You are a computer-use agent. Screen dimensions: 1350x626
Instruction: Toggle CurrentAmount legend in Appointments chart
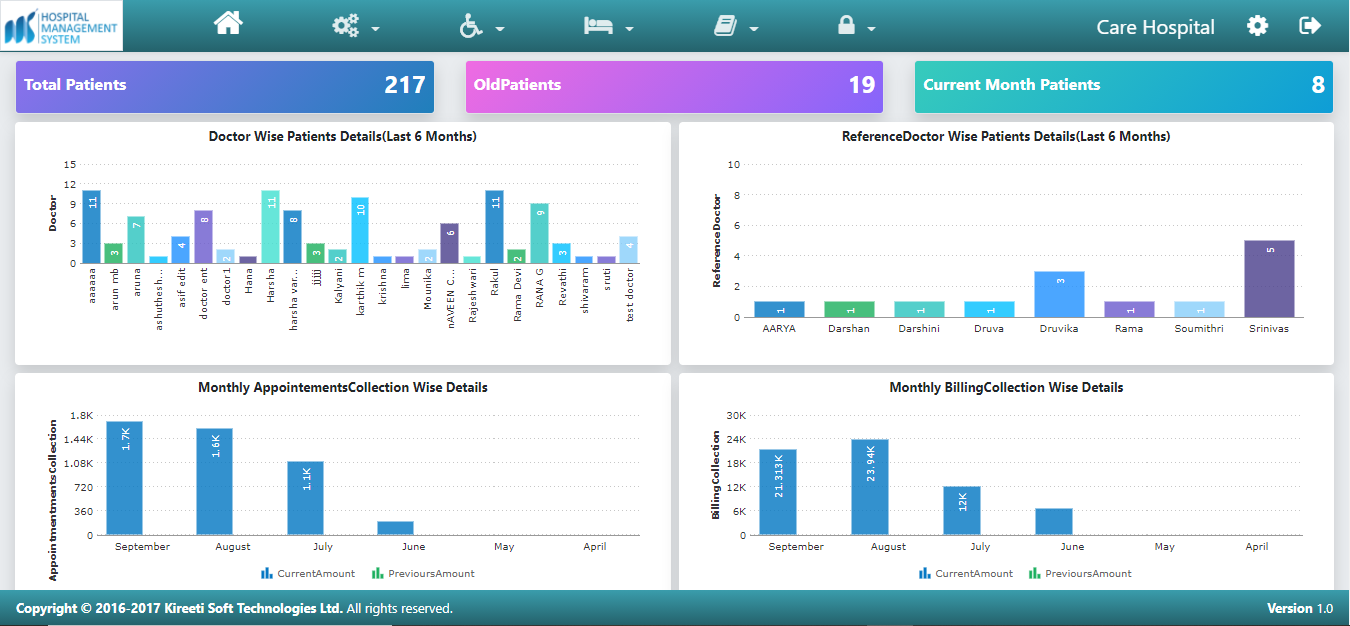pyautogui.click(x=308, y=574)
